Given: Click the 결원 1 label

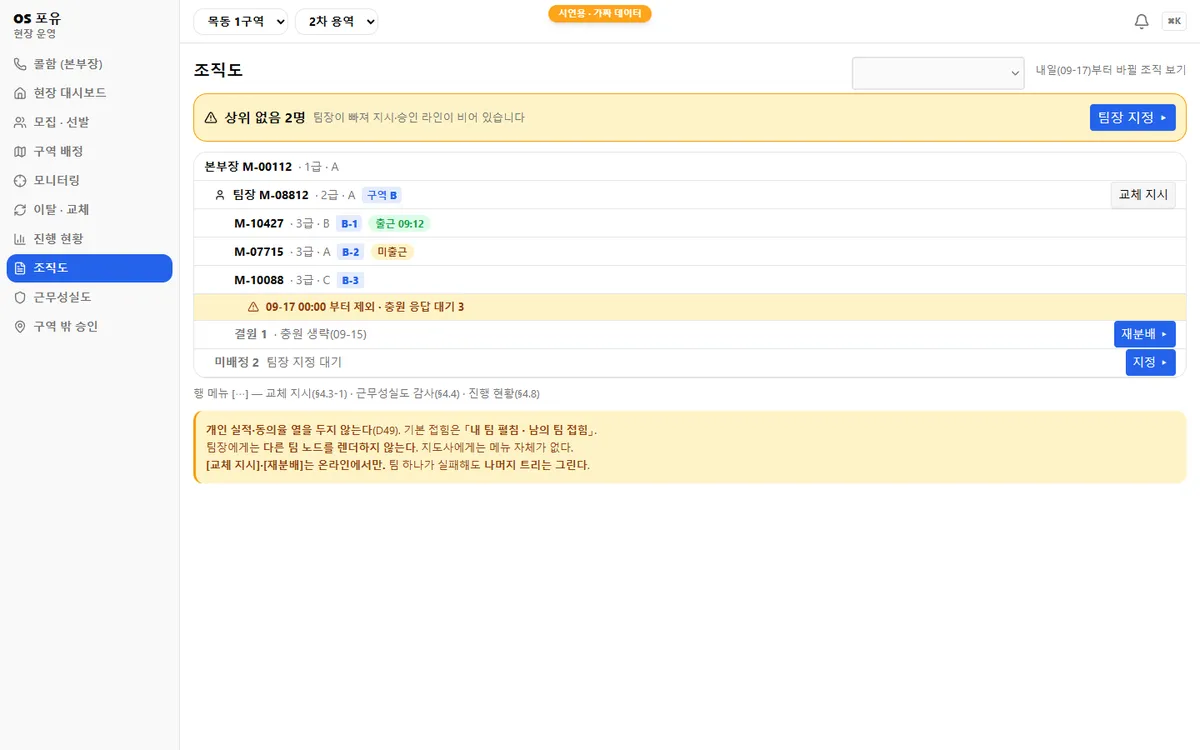Looking at the screenshot, I should click(251, 334).
